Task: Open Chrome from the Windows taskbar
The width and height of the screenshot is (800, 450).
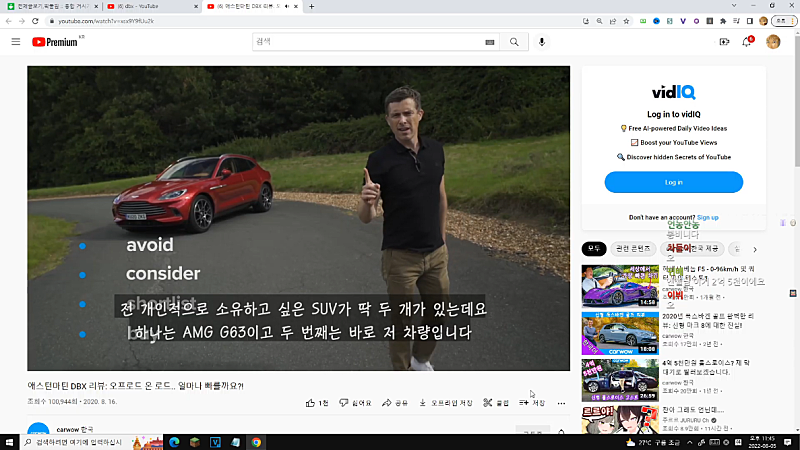Action: pos(257,441)
